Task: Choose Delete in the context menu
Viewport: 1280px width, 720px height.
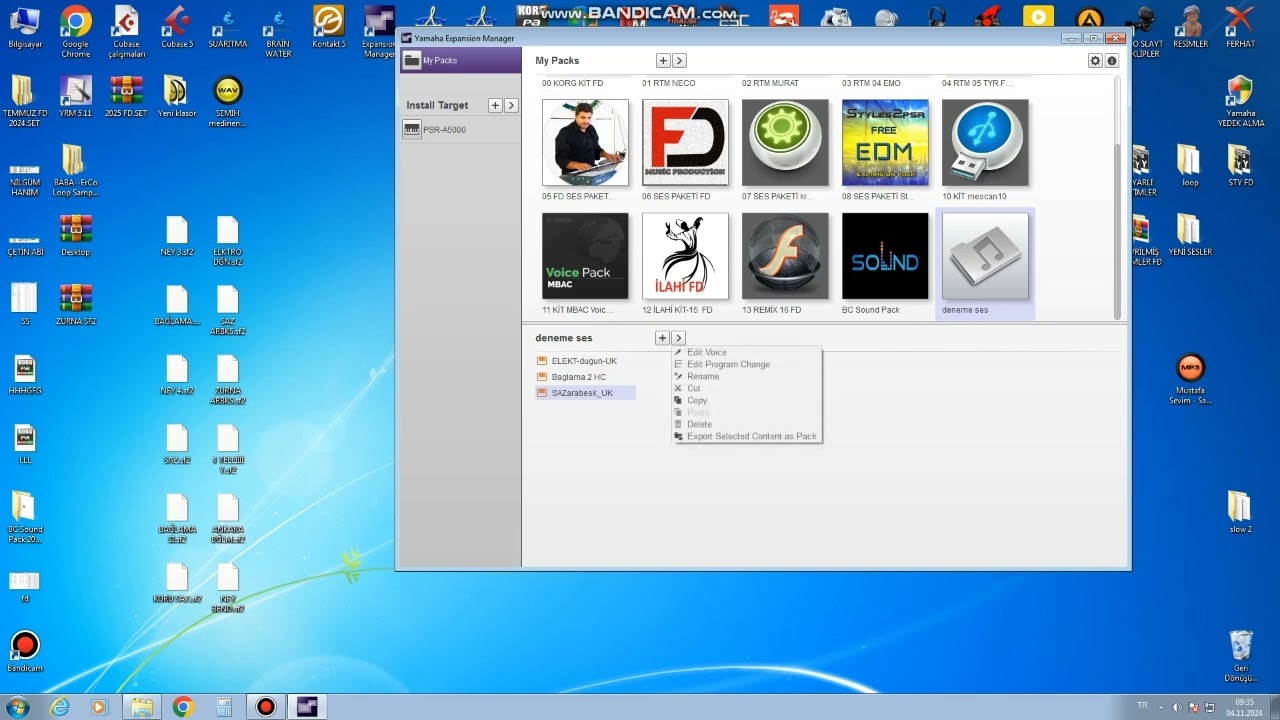Action: (746, 424)
